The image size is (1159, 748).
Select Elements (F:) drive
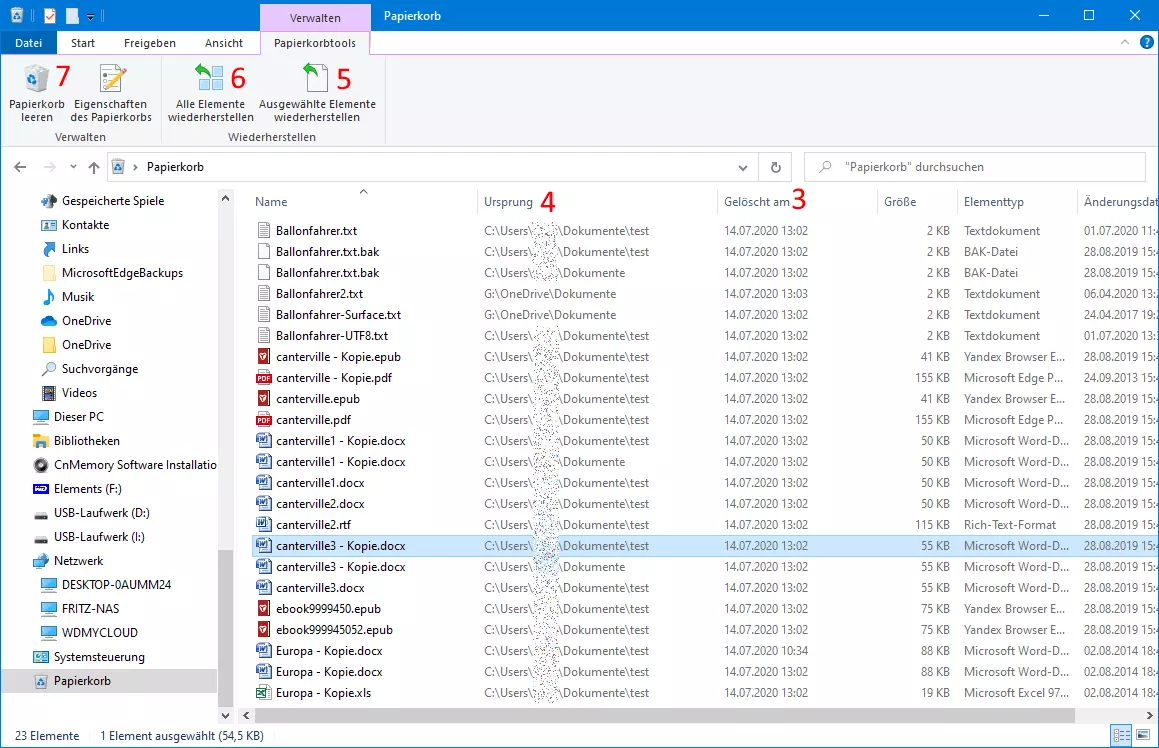(x=87, y=489)
